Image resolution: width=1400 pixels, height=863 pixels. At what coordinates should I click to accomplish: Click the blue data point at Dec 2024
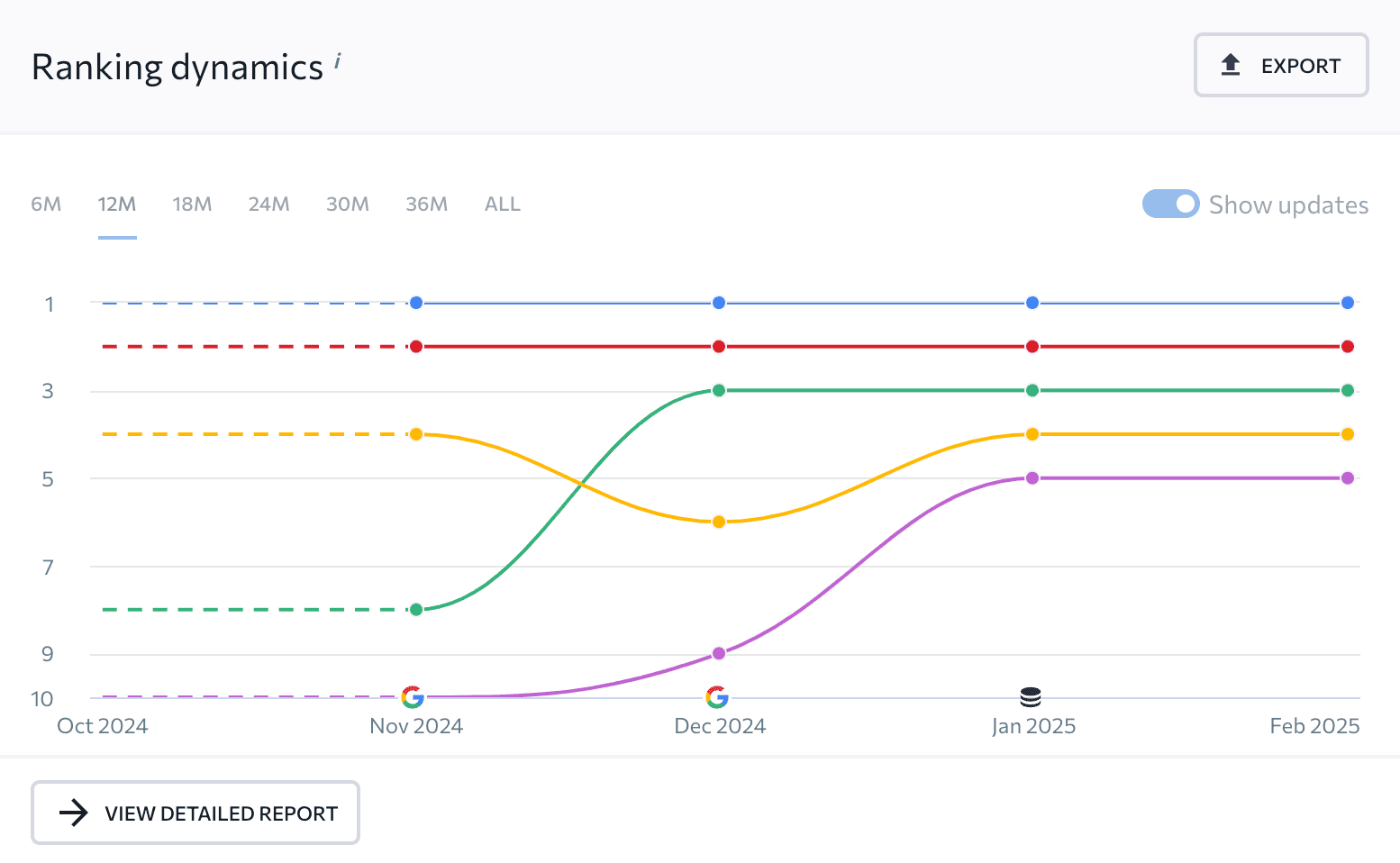coord(719,303)
